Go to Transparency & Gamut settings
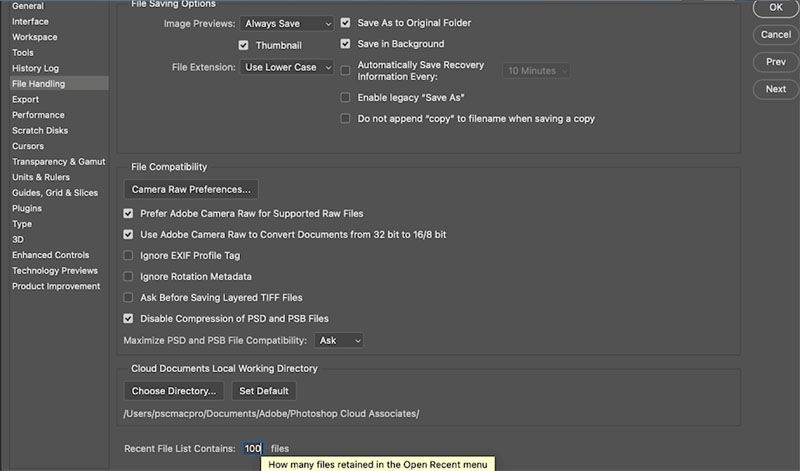Viewport: 800px width, 471px height. pyautogui.click(x=59, y=162)
